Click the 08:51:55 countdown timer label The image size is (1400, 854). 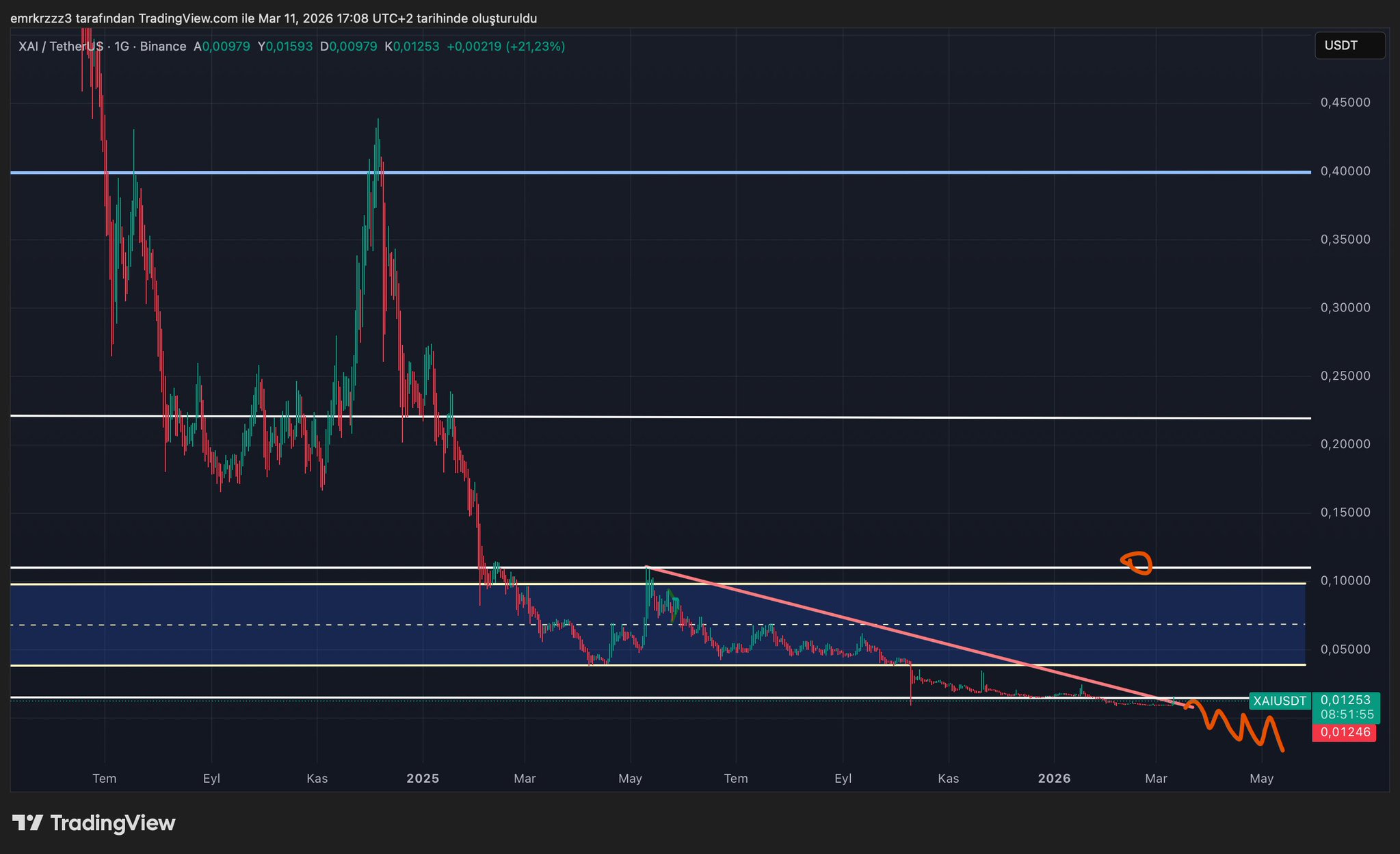[1347, 714]
